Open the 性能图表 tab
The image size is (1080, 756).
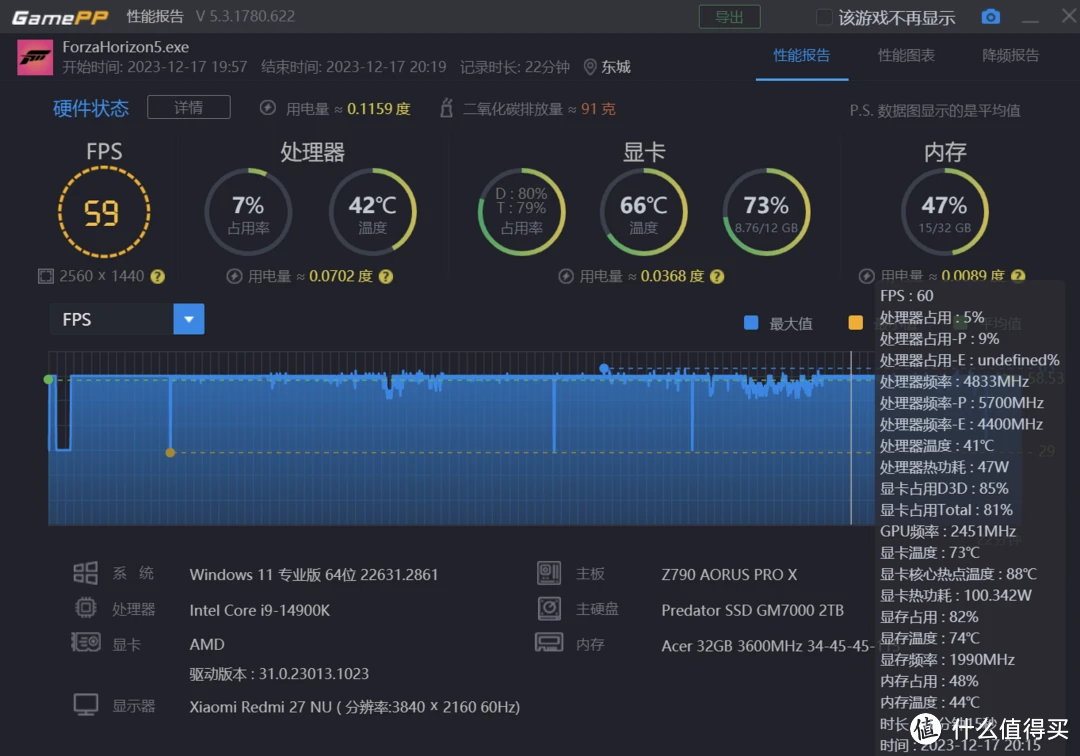(x=906, y=55)
